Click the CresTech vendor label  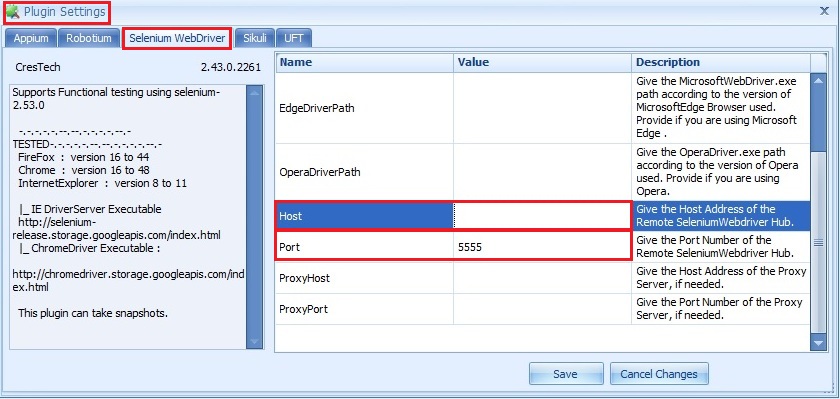38,67
